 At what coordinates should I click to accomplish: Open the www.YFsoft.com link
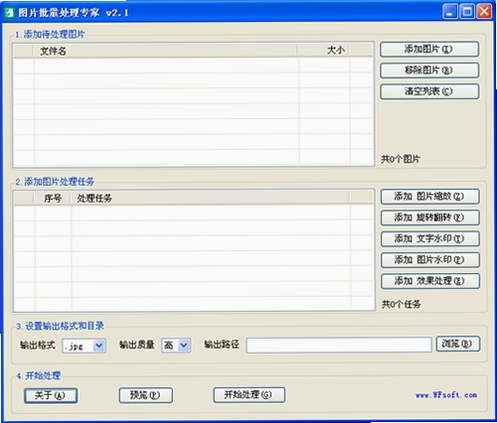tap(446, 395)
